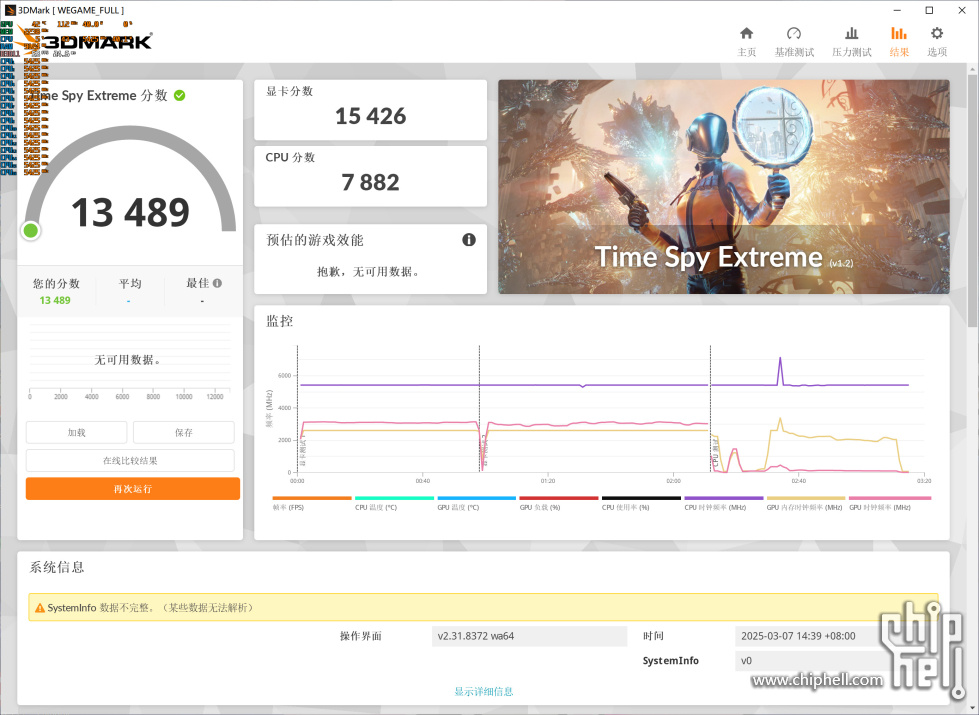
Task: Toggle the CPU 使用率 black legend swatch
Action: point(641,498)
